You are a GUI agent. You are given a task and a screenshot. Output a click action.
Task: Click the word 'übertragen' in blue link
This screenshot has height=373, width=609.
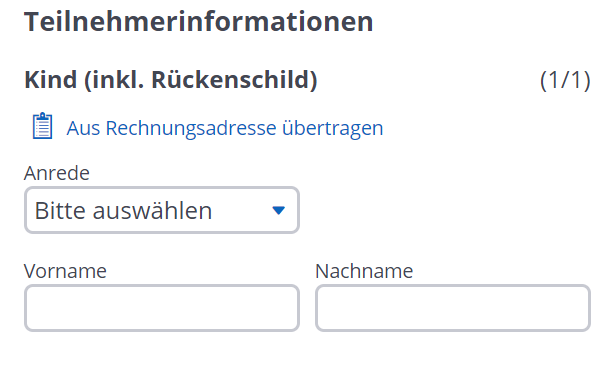click(x=332, y=128)
